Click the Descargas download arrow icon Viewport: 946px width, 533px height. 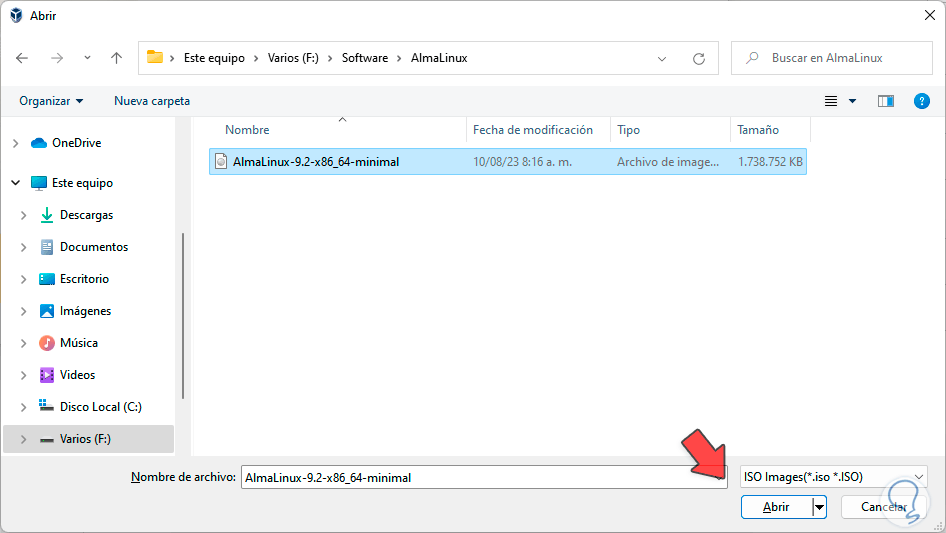click(x=46, y=215)
